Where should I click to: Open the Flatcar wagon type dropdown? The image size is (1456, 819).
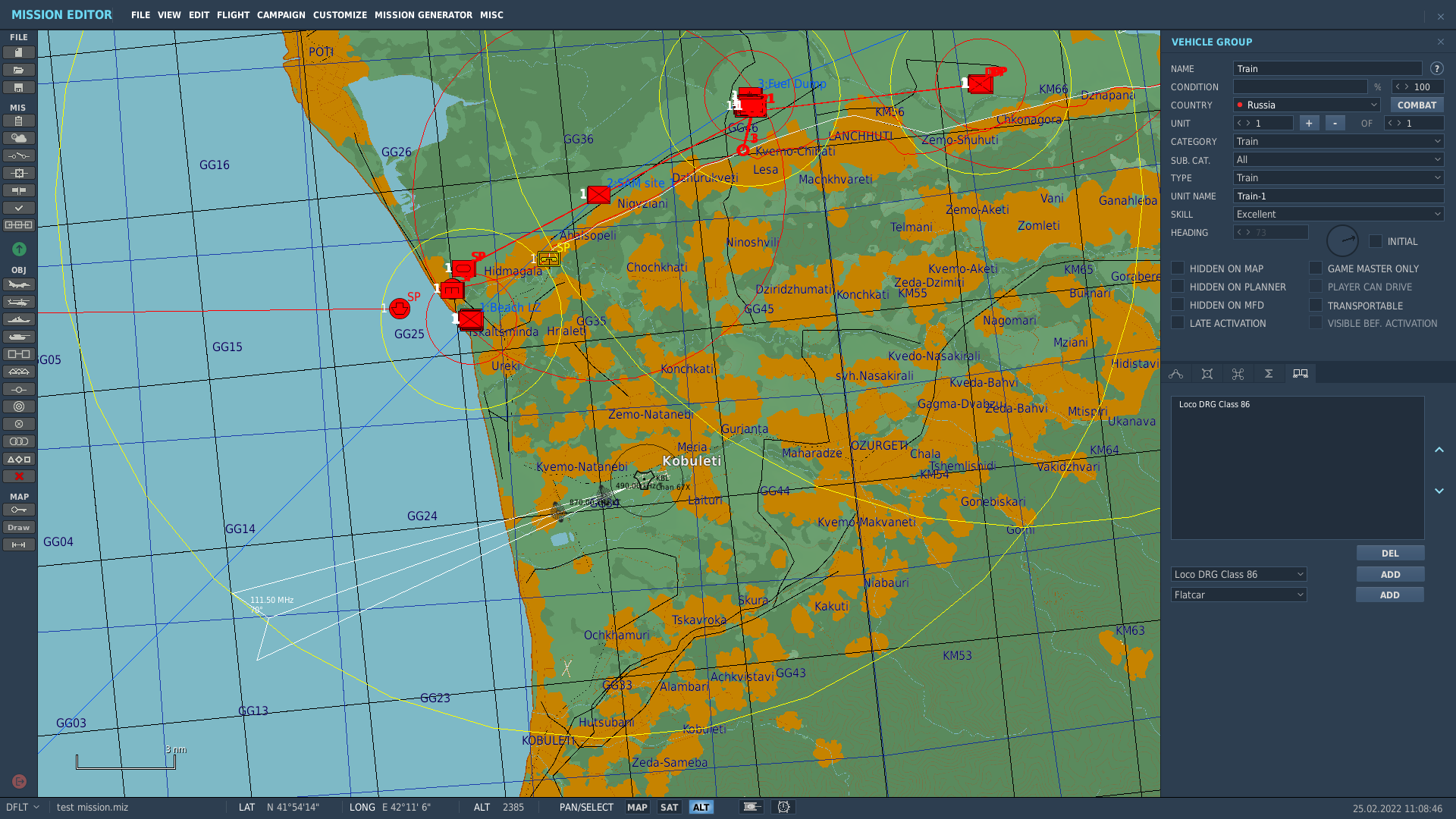pyautogui.click(x=1238, y=595)
